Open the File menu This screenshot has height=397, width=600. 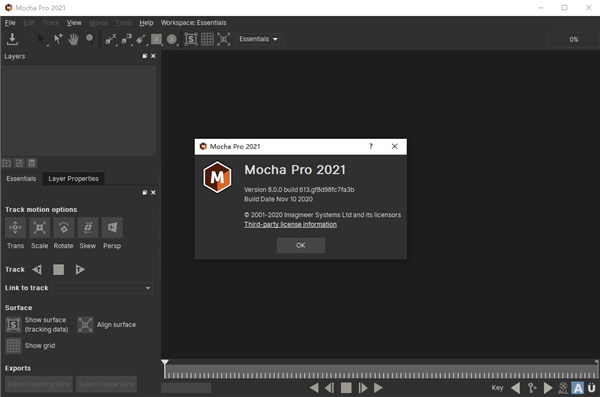[x=10, y=23]
